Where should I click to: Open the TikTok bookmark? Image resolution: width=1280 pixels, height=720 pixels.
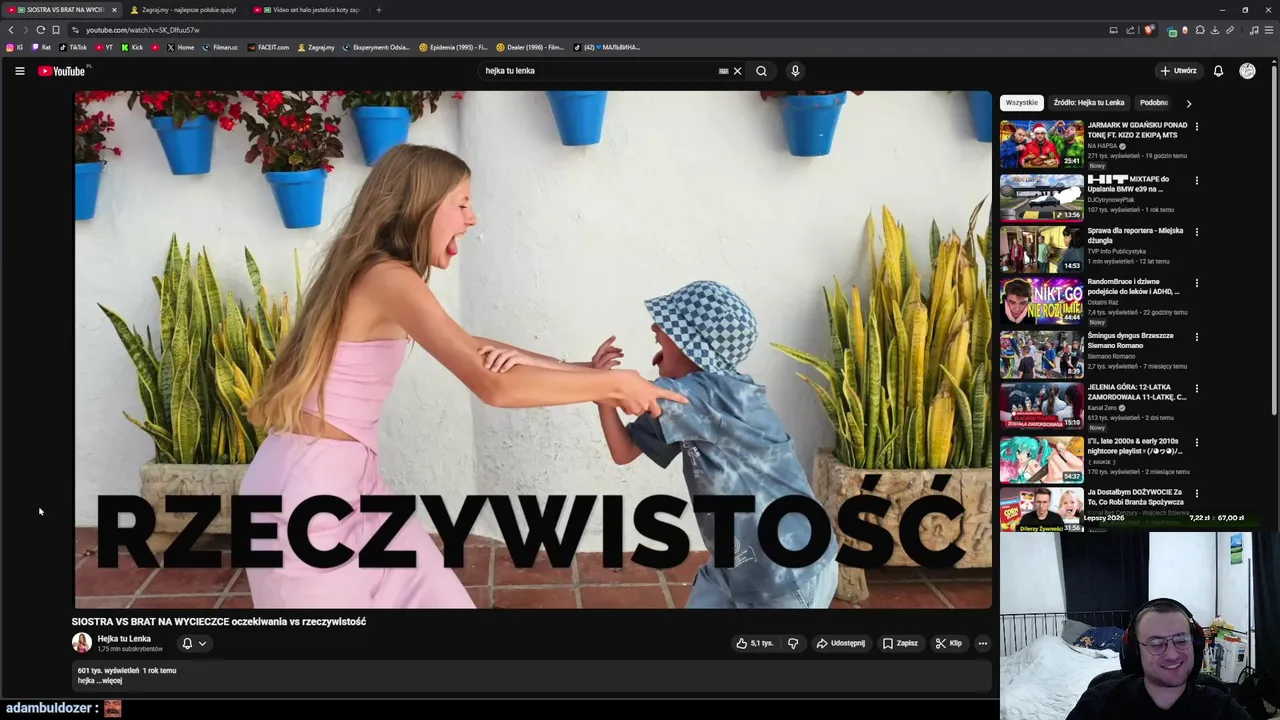73,47
